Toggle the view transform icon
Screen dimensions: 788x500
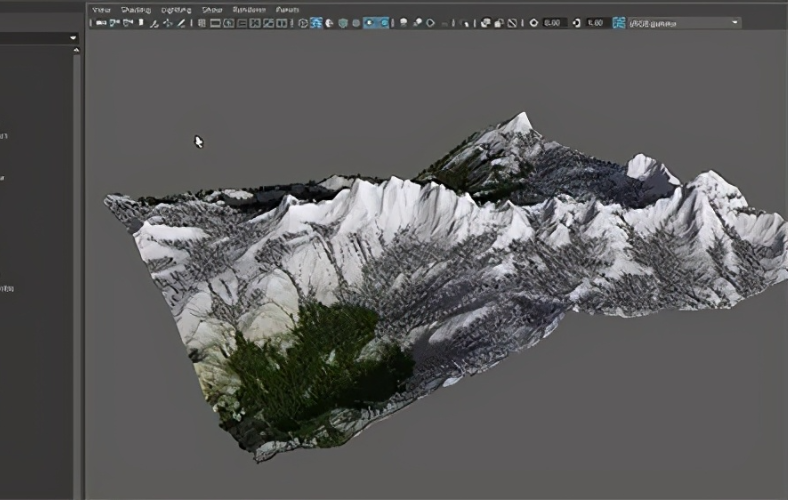coord(619,23)
